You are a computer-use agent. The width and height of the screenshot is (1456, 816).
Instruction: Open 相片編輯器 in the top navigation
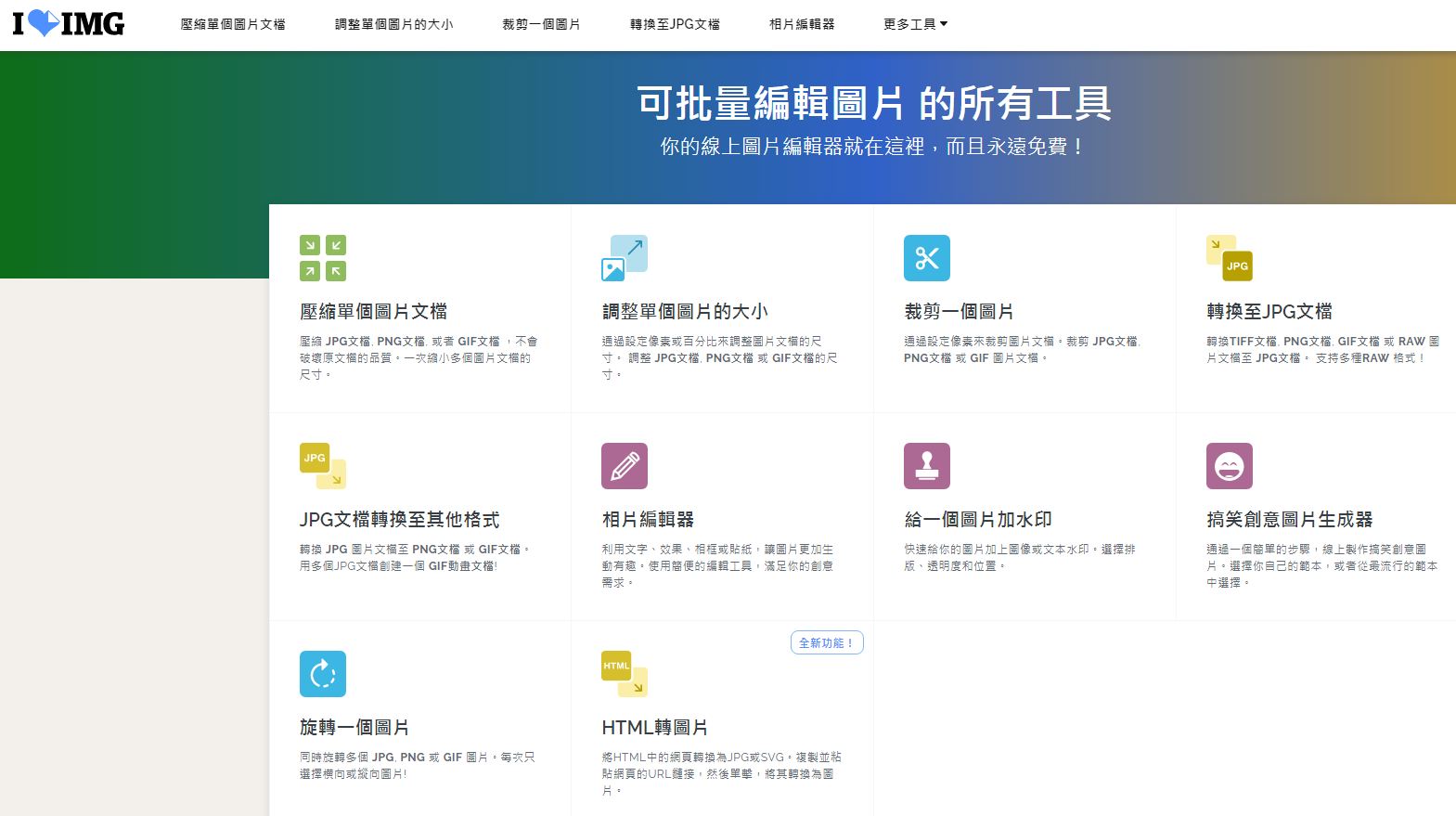[x=802, y=24]
